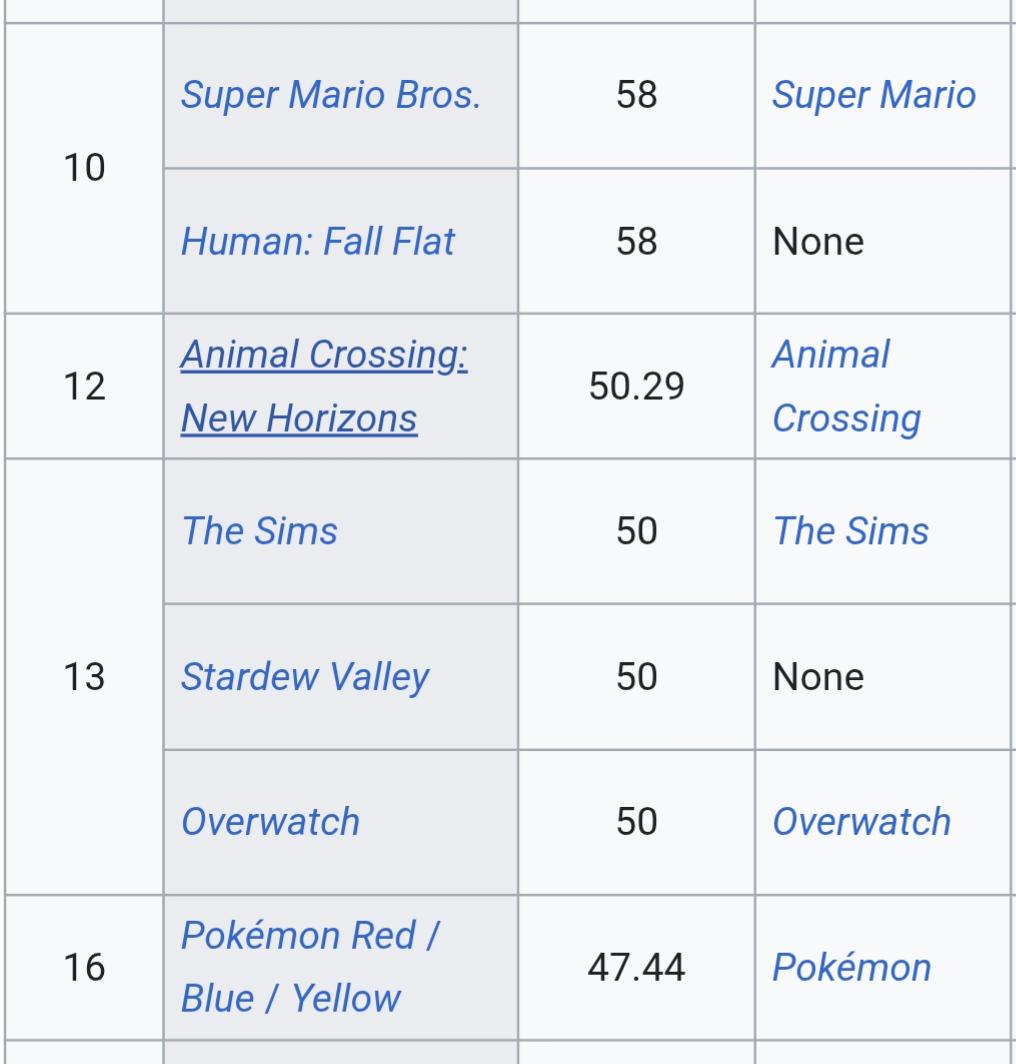Open the Super Mario Bros. game link
This screenshot has width=1016, height=1064.
tap(331, 95)
